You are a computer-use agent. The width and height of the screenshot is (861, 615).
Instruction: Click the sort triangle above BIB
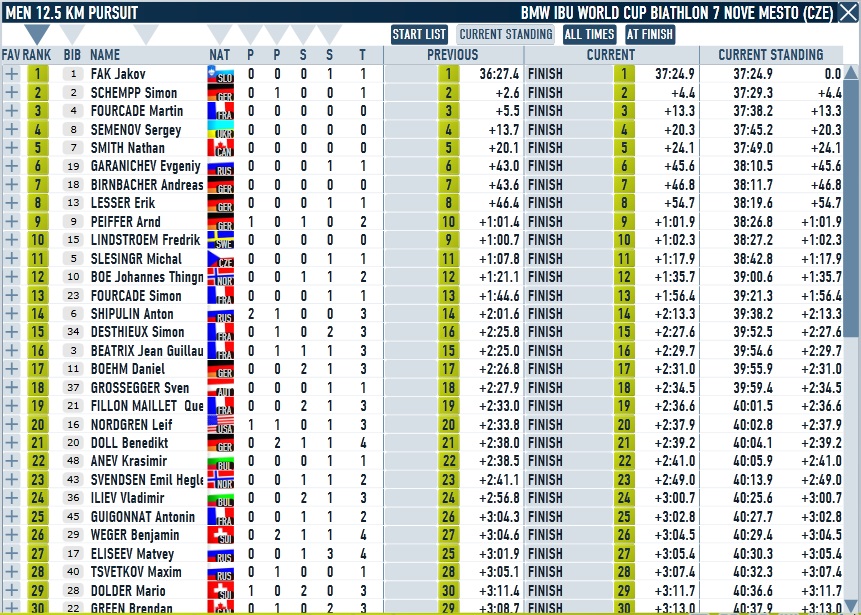pyautogui.click(x=72, y=34)
